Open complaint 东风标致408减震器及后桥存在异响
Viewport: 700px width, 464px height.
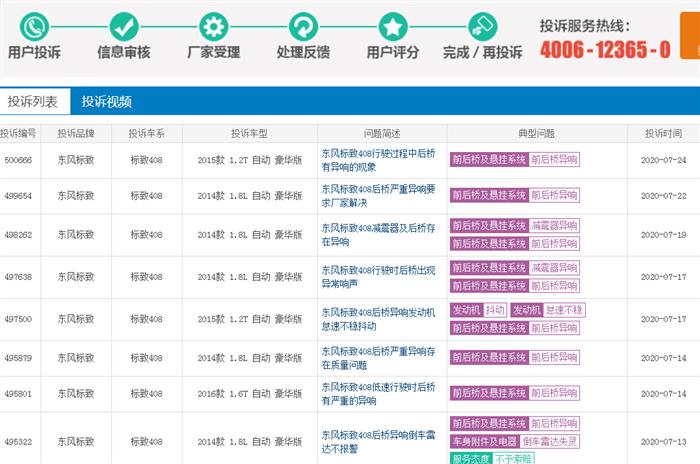click(x=378, y=234)
